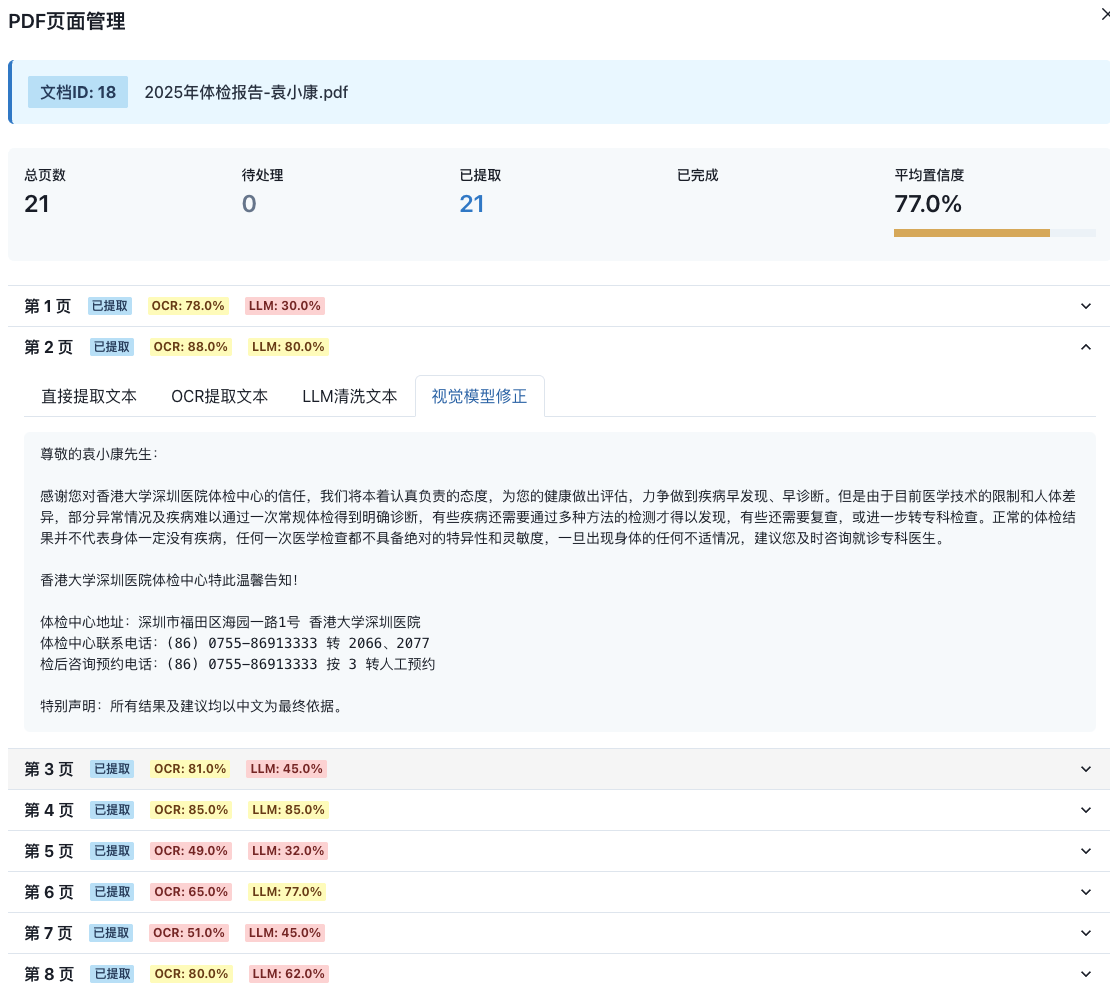
Task: Click the 视觉模型修正 extracted text area
Action: (x=555, y=578)
